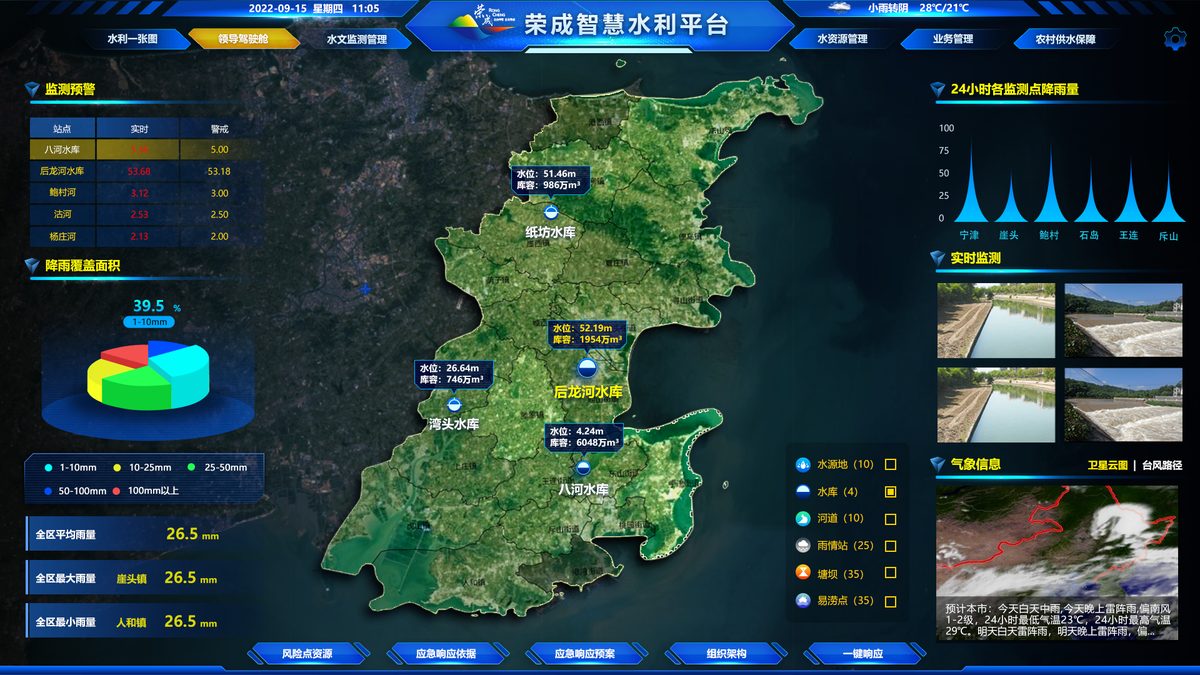Viewport: 1200px width, 675px height.
Task: Click the weather cloud icon beside 小雨转阴
Action: [838, 7]
